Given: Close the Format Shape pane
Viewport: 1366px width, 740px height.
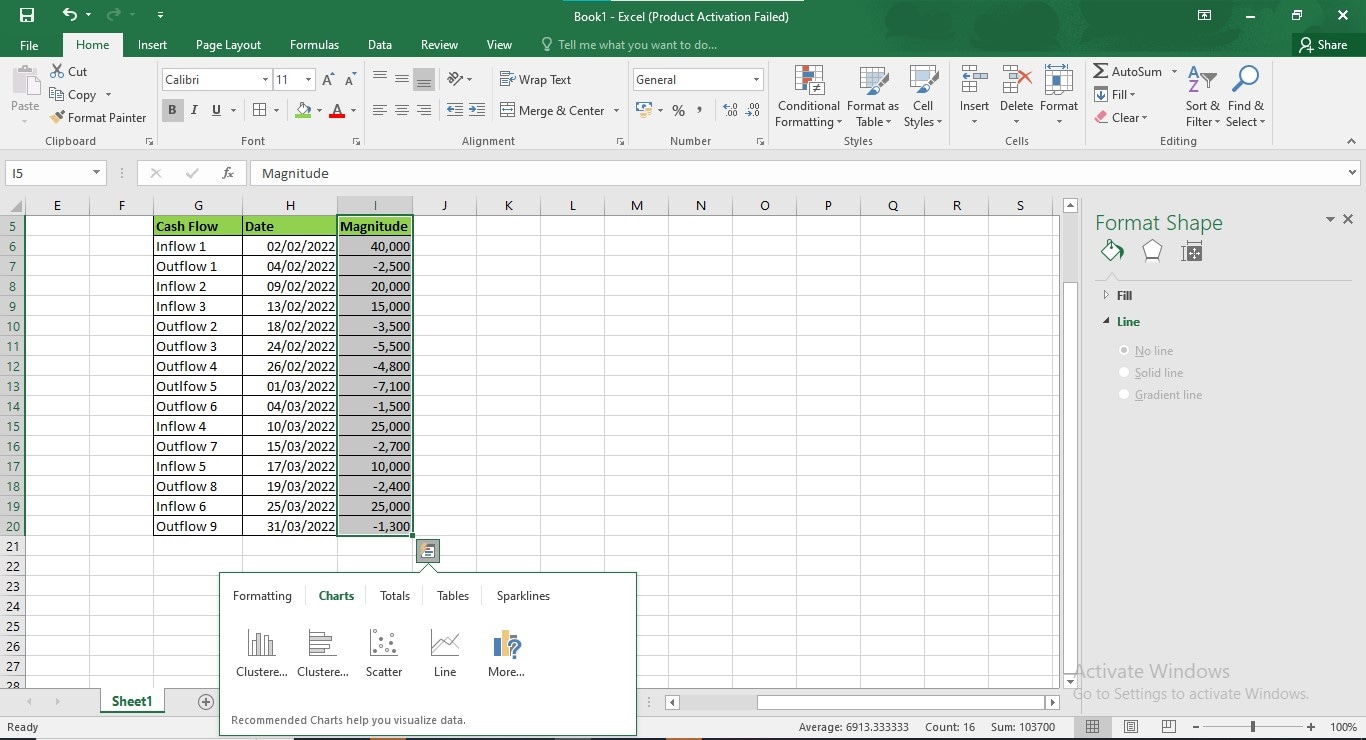Looking at the screenshot, I should click(1348, 219).
